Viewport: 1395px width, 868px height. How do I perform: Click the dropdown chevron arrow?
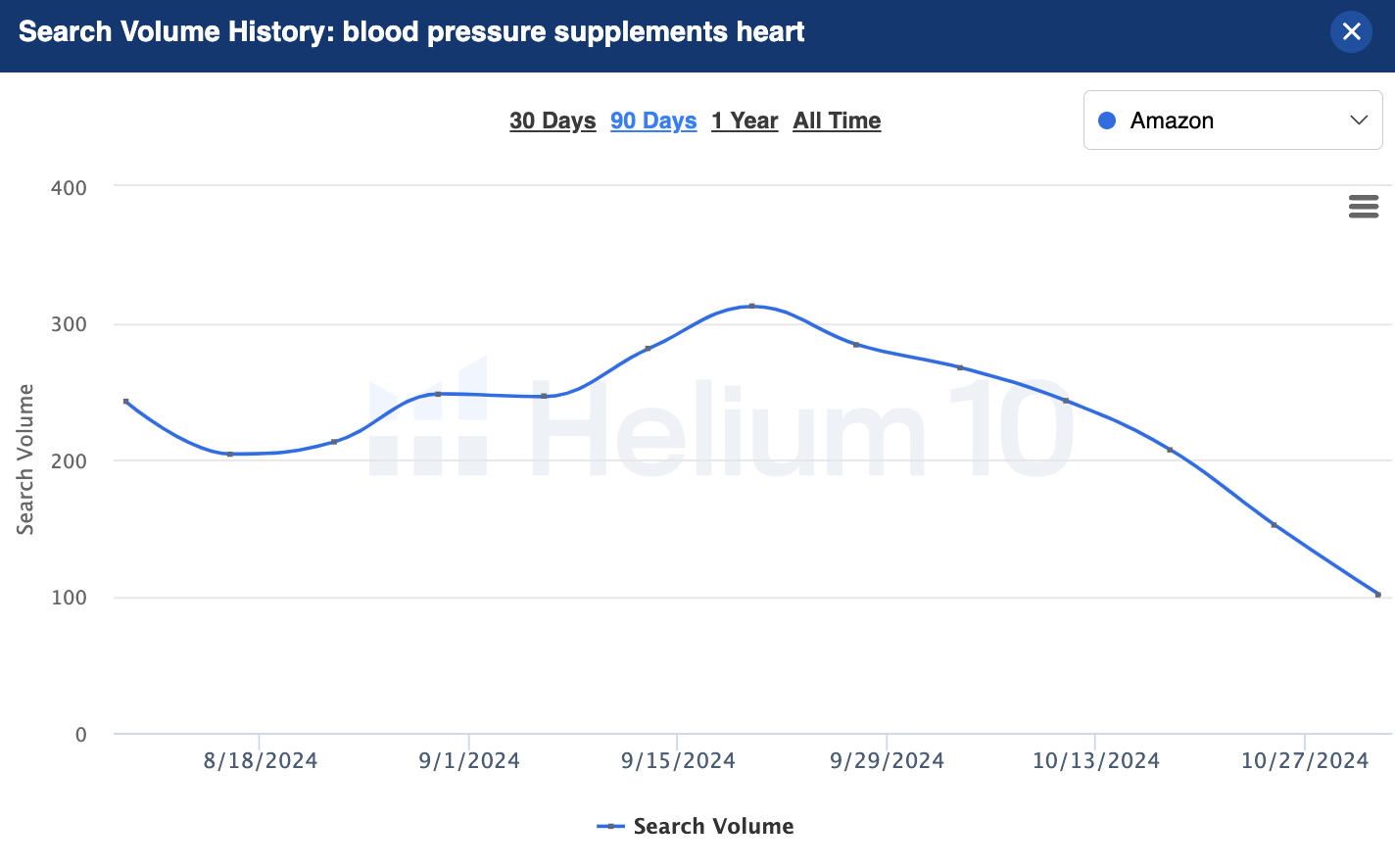coord(1358,121)
